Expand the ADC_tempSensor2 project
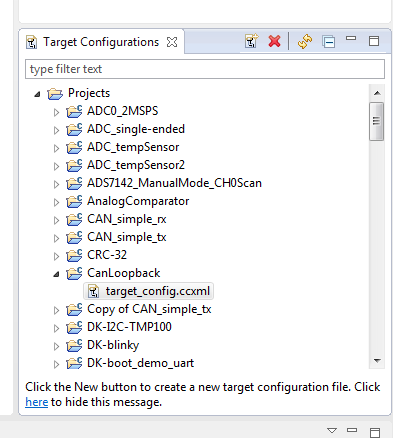This screenshot has height=438, width=393. (x=56, y=166)
